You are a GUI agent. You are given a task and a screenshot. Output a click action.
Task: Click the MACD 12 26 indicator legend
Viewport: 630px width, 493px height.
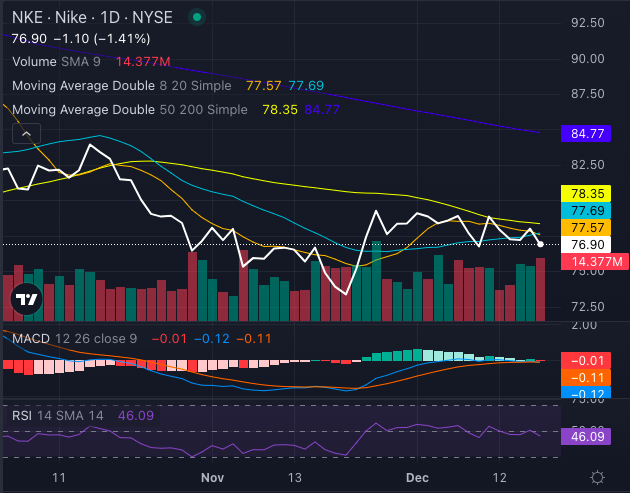coord(72,337)
